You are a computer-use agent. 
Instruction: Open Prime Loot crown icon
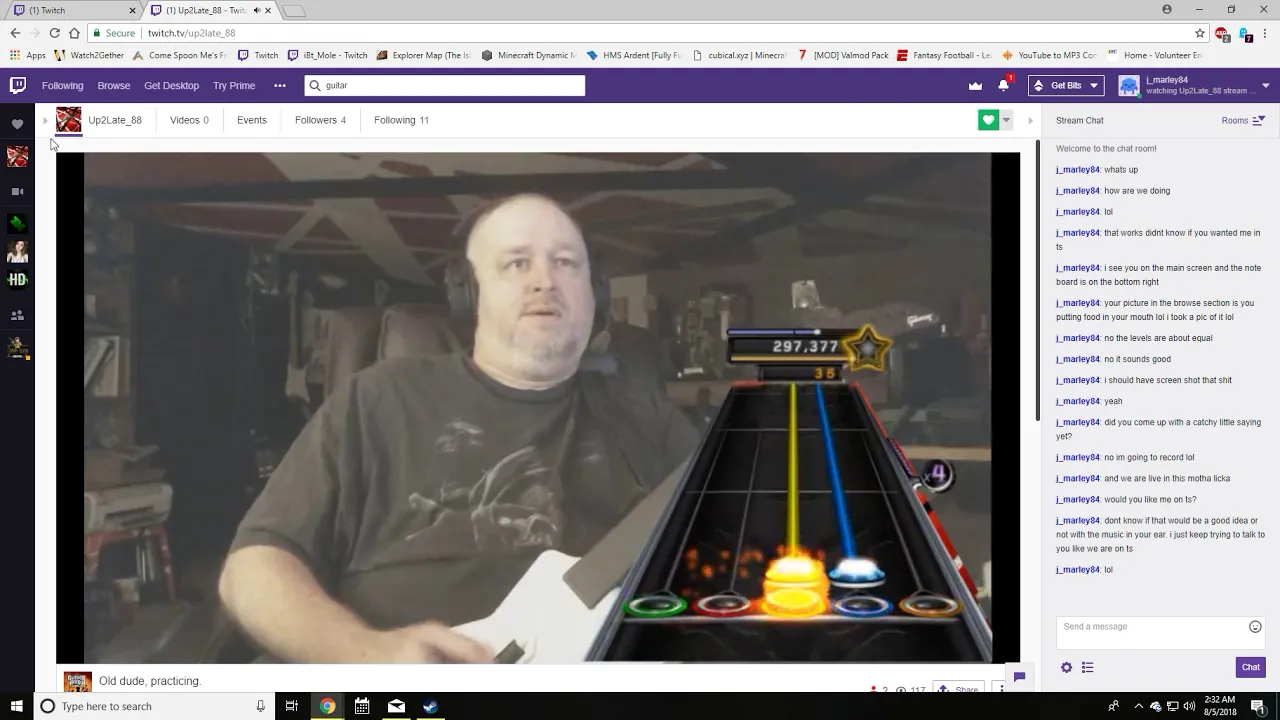click(975, 86)
